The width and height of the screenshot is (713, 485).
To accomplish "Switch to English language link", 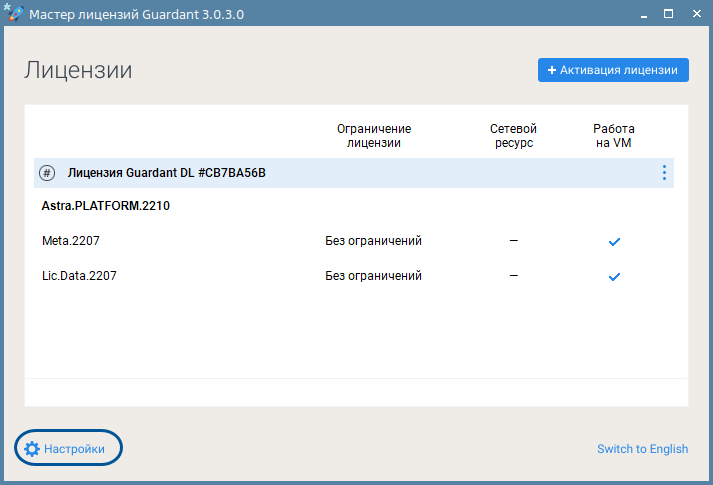I will [x=642, y=449].
